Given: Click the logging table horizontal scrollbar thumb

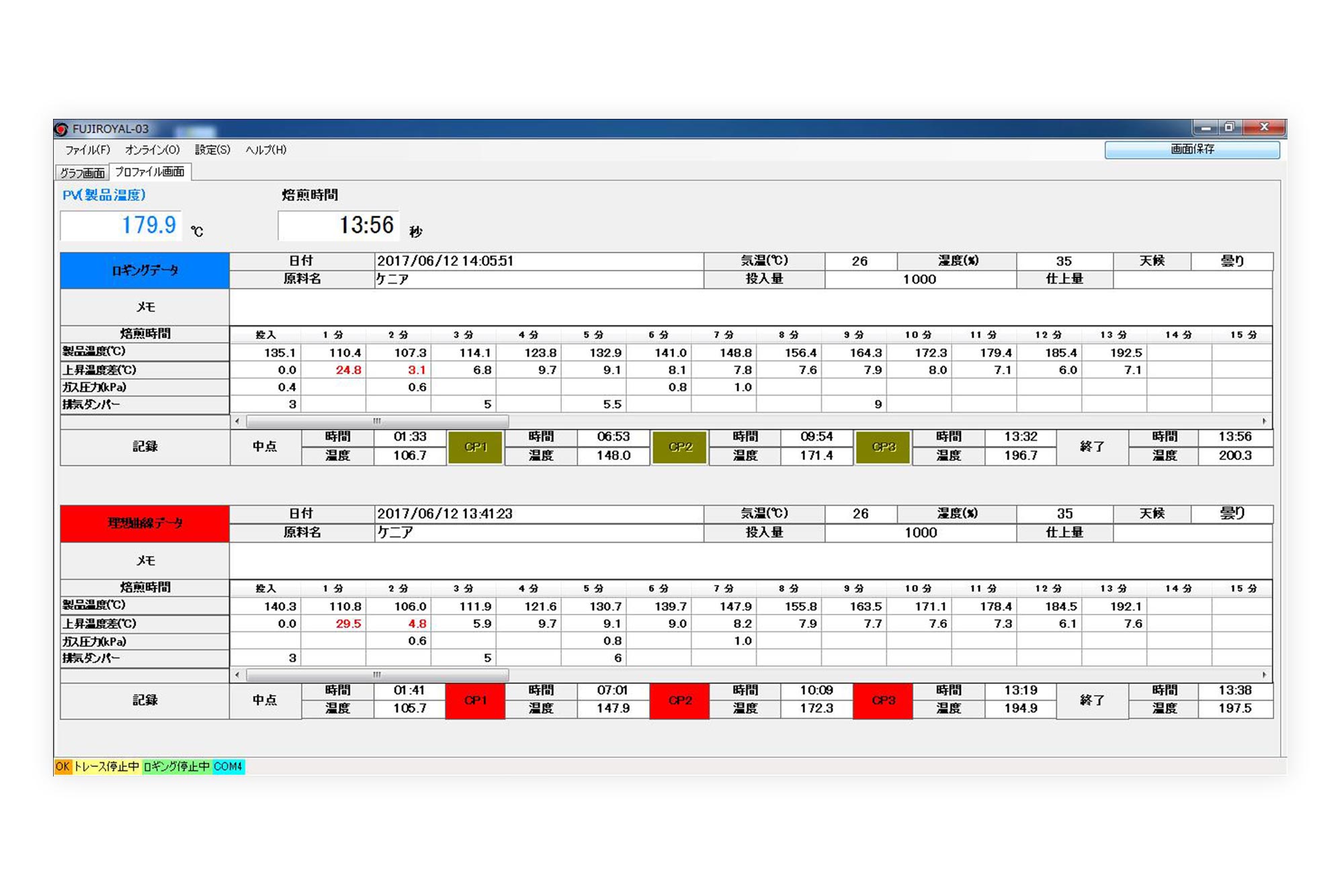Looking at the screenshot, I should pyautogui.click(x=377, y=421).
